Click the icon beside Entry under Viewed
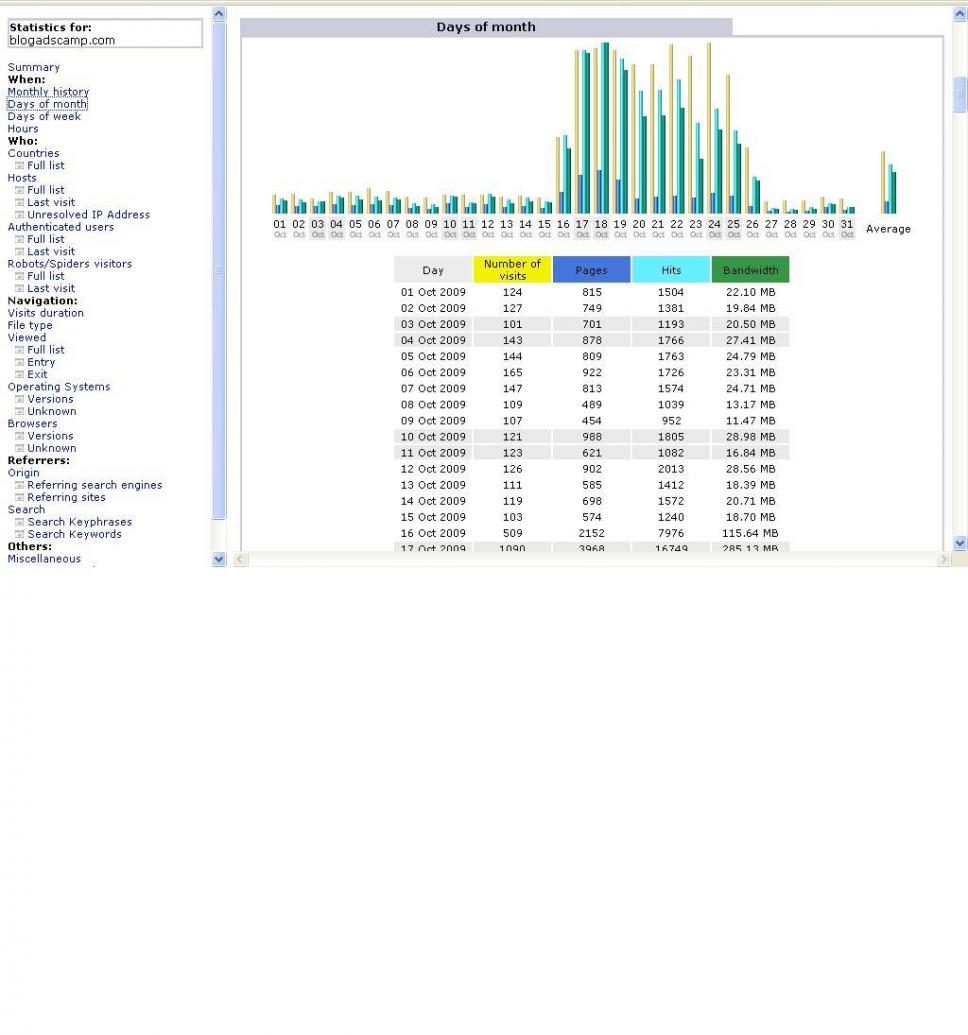 20,363
